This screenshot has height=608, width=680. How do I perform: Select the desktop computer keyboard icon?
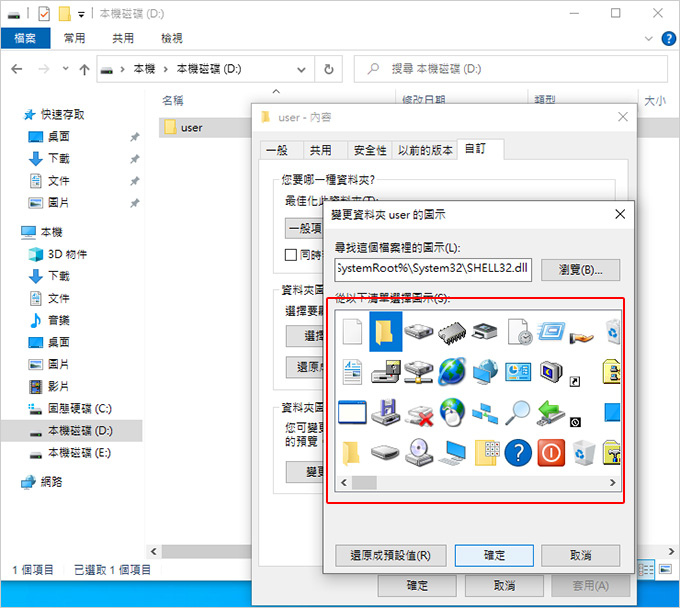click(x=452, y=454)
